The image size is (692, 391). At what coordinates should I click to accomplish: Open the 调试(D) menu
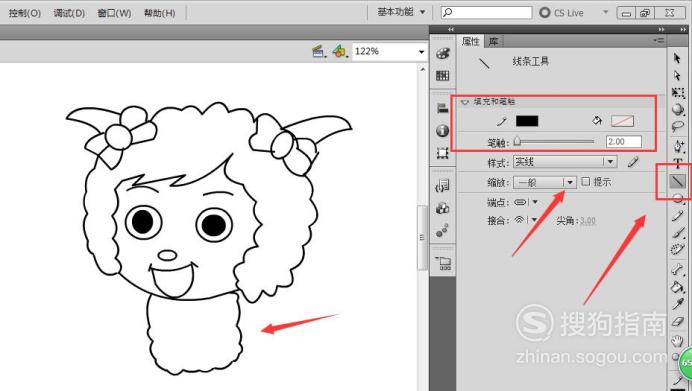(x=69, y=13)
